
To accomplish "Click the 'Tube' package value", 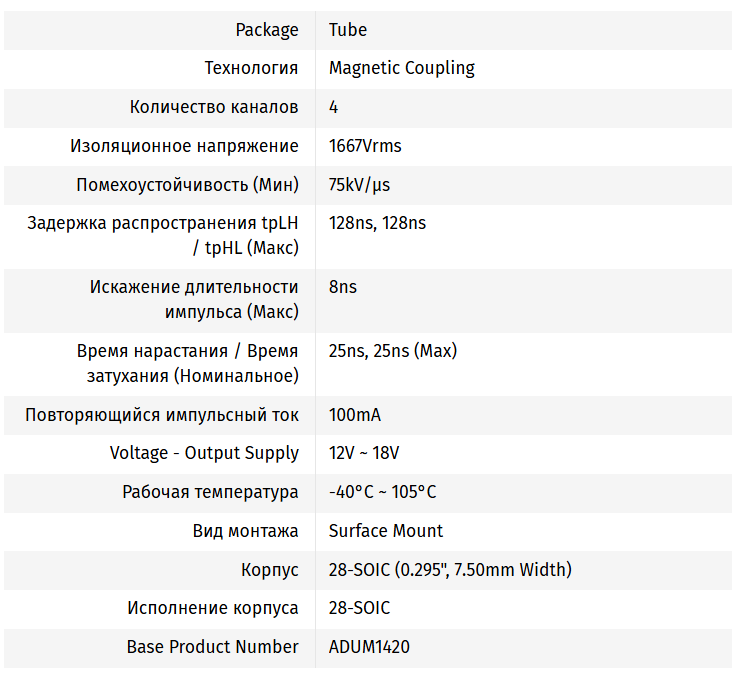I will (348, 30).
